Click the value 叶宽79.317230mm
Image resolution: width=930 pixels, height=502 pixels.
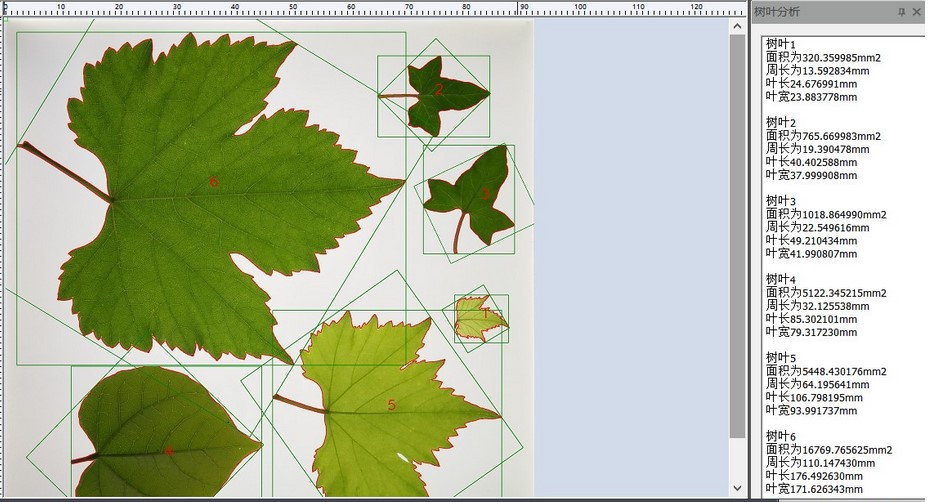pos(811,331)
